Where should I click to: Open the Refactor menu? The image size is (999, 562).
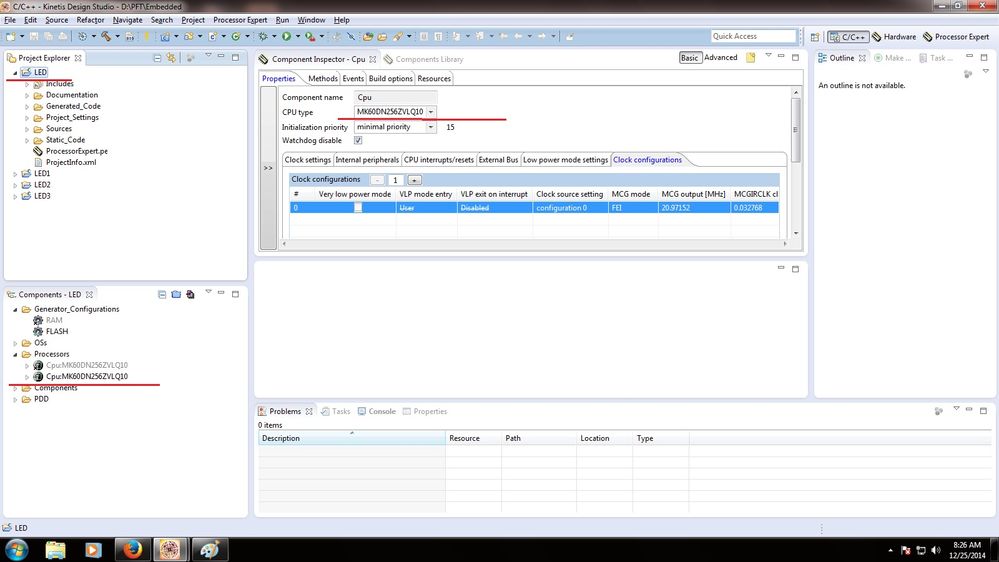point(90,20)
